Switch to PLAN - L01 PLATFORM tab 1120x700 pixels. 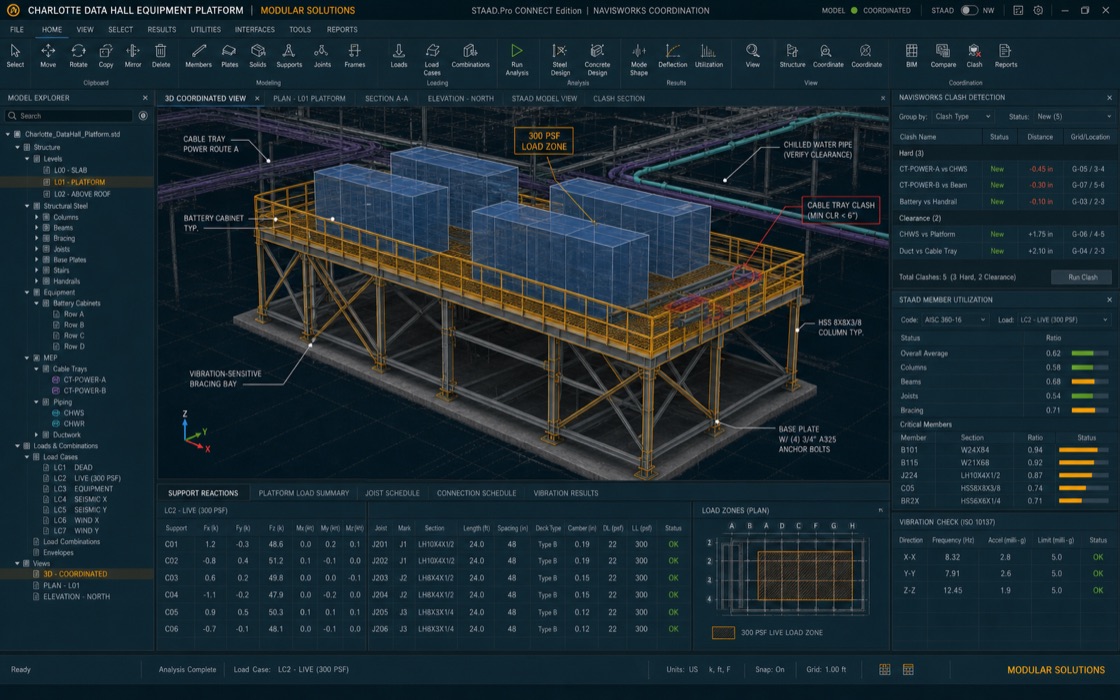tap(309, 99)
